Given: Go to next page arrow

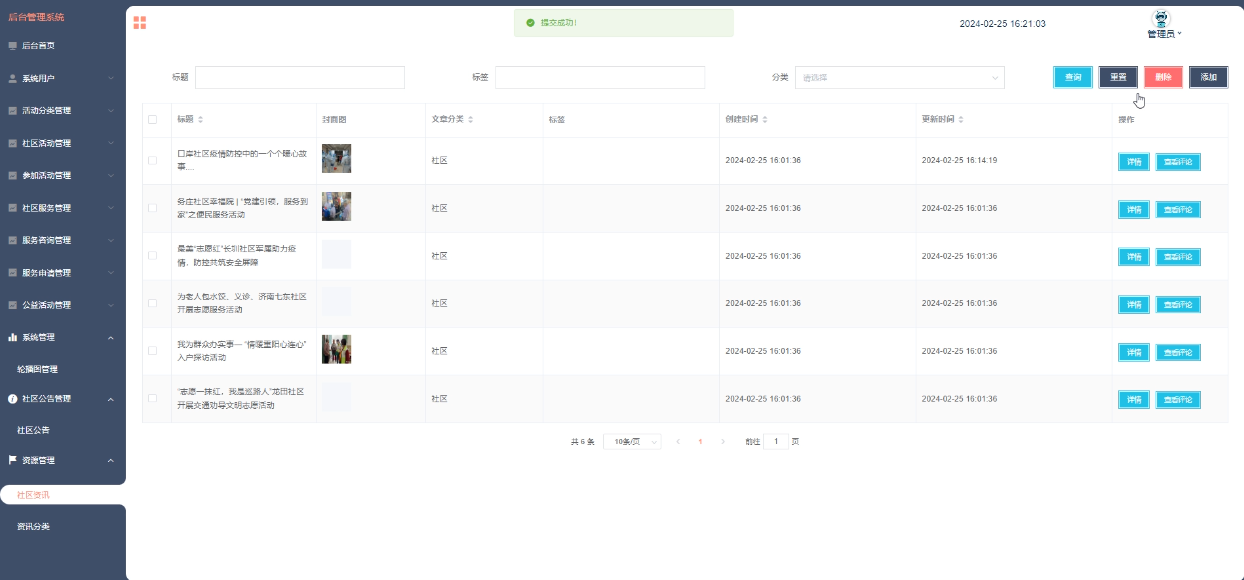Looking at the screenshot, I should (x=723, y=441).
